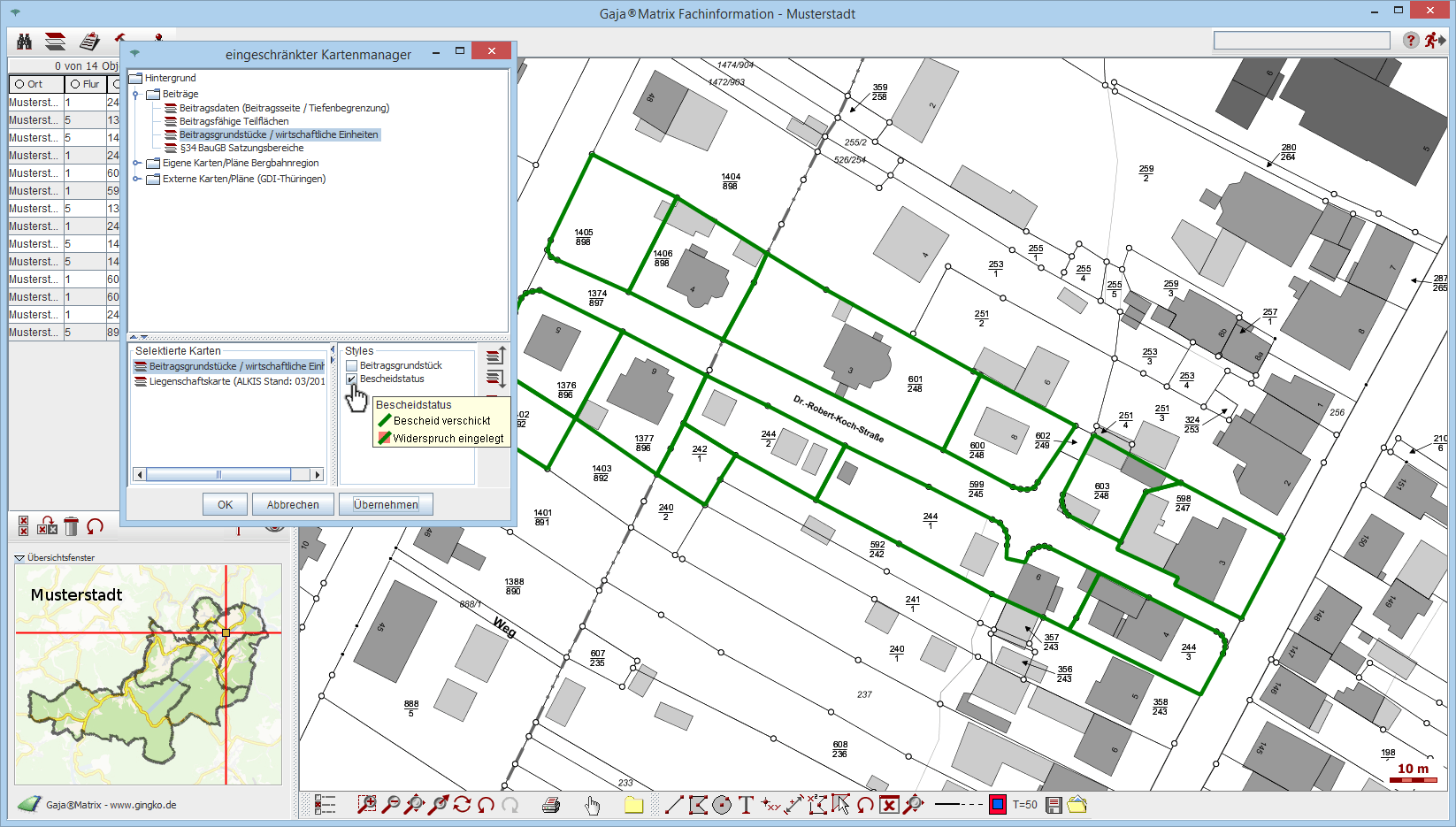The height and width of the screenshot is (827, 1456).
Task: Enable the Beitragsgrundstück style checkbox
Action: click(x=351, y=365)
